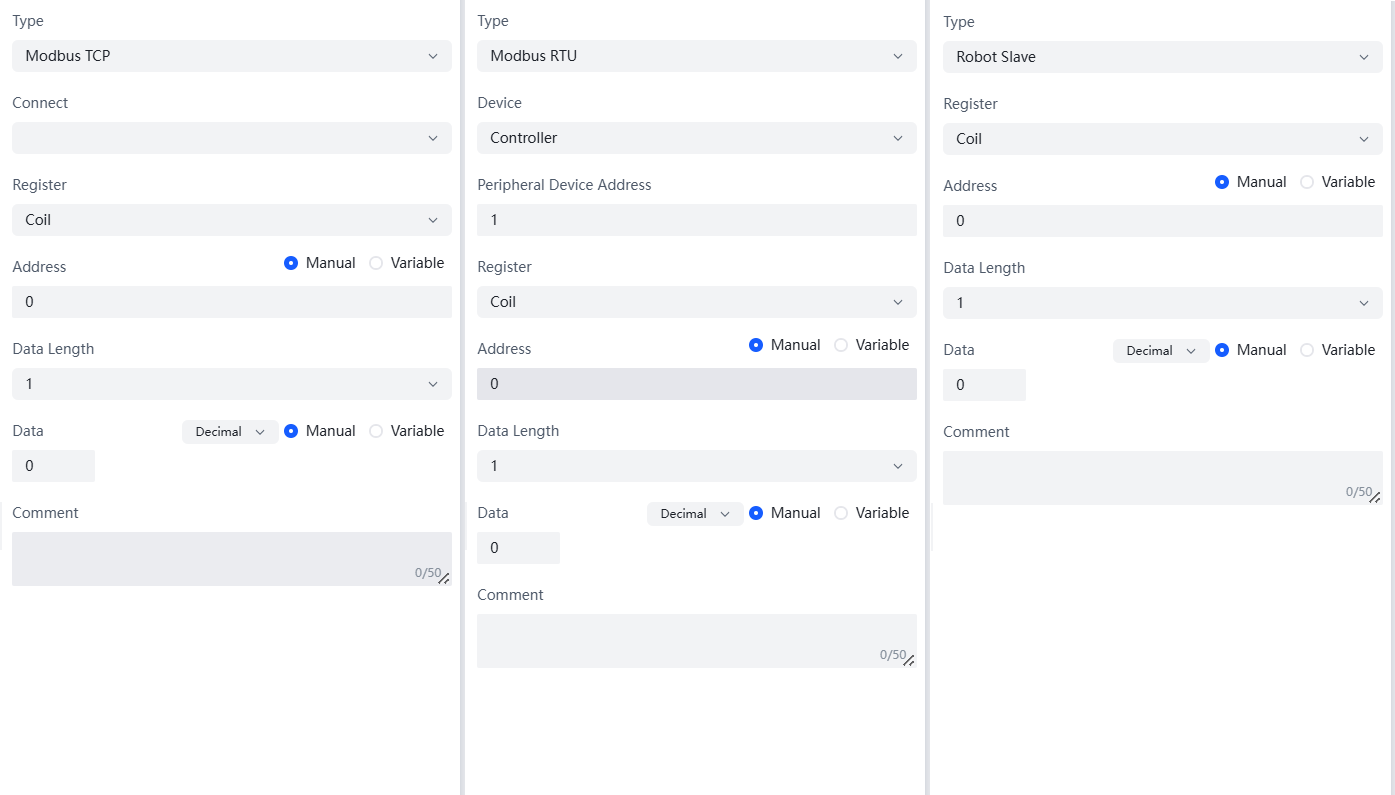1395x795 pixels.
Task: Click chevron arrow of Modbus TCP Register dropdown
Action: pyautogui.click(x=433, y=220)
